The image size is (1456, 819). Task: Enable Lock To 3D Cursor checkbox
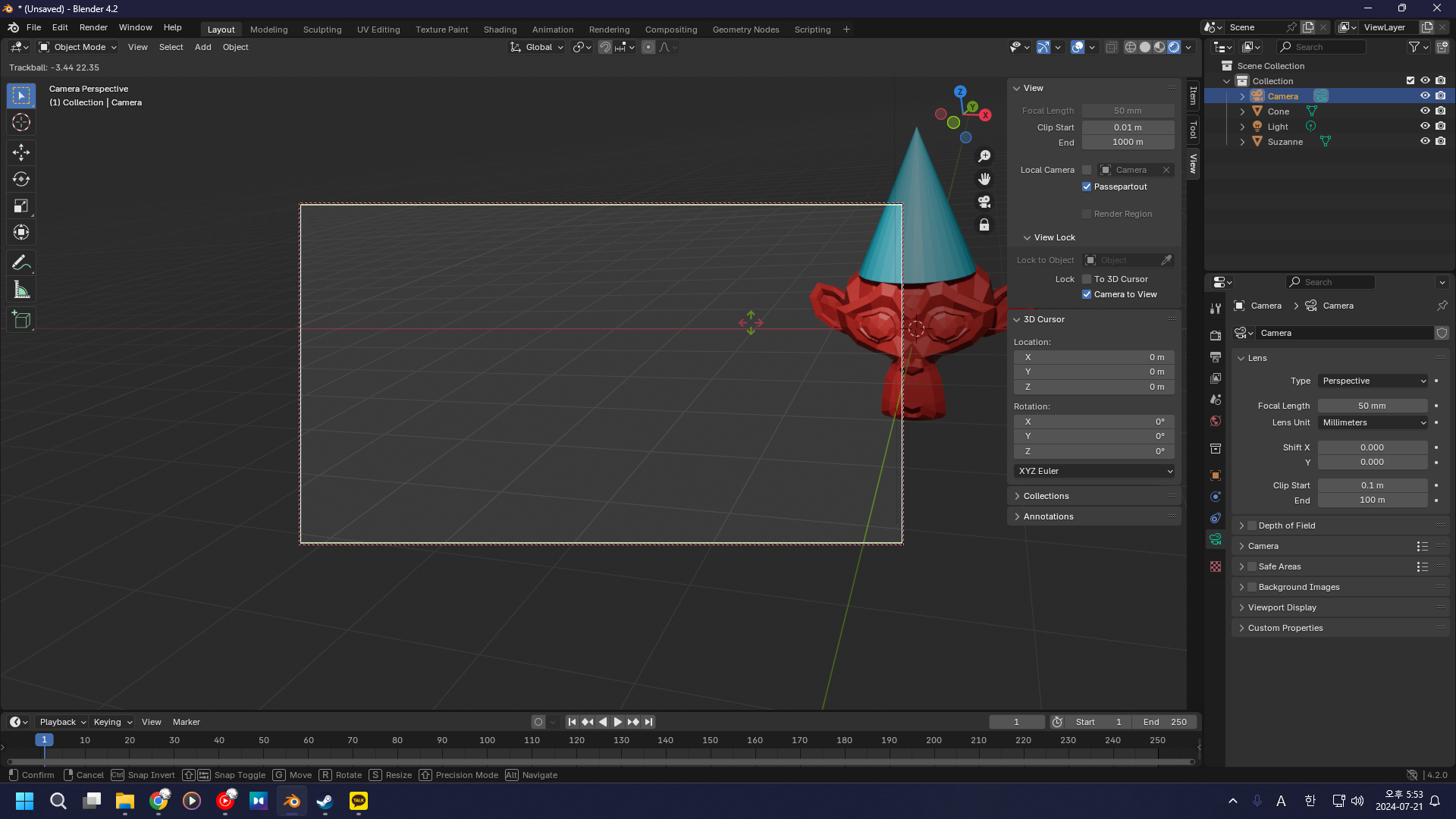pyautogui.click(x=1087, y=279)
